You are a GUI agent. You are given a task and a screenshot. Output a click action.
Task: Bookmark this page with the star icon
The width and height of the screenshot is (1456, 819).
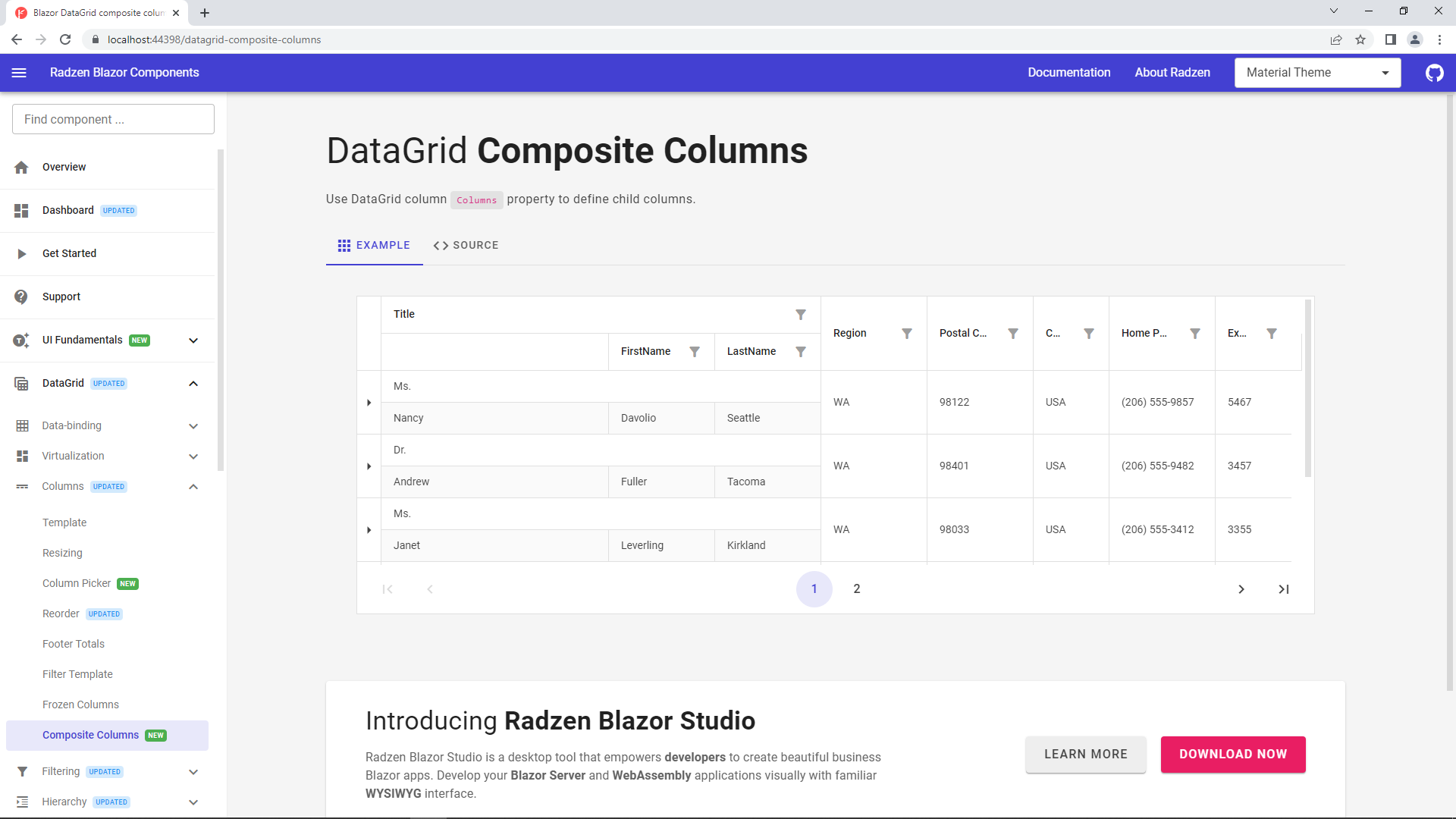1360,39
